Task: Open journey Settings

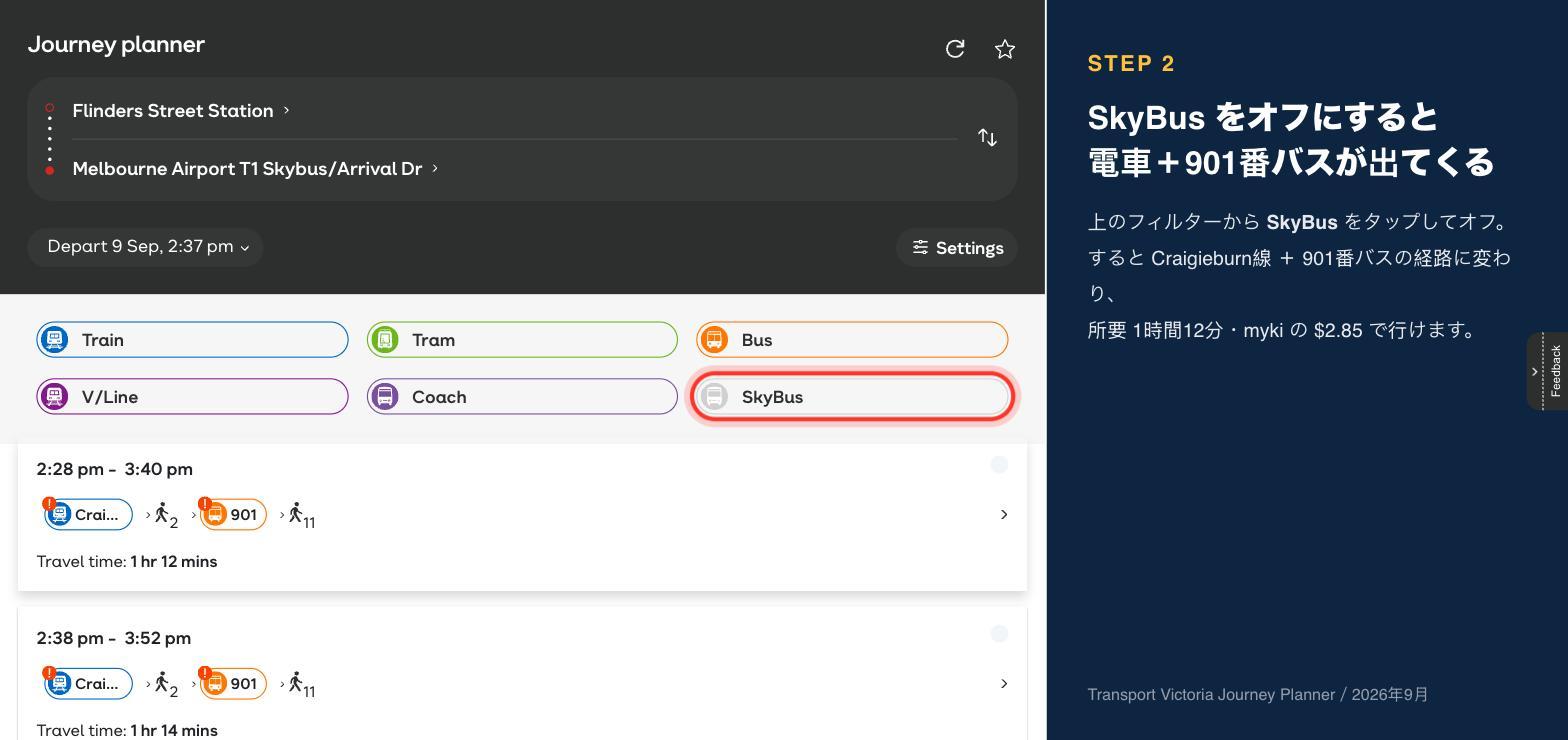Action: pyautogui.click(x=957, y=248)
